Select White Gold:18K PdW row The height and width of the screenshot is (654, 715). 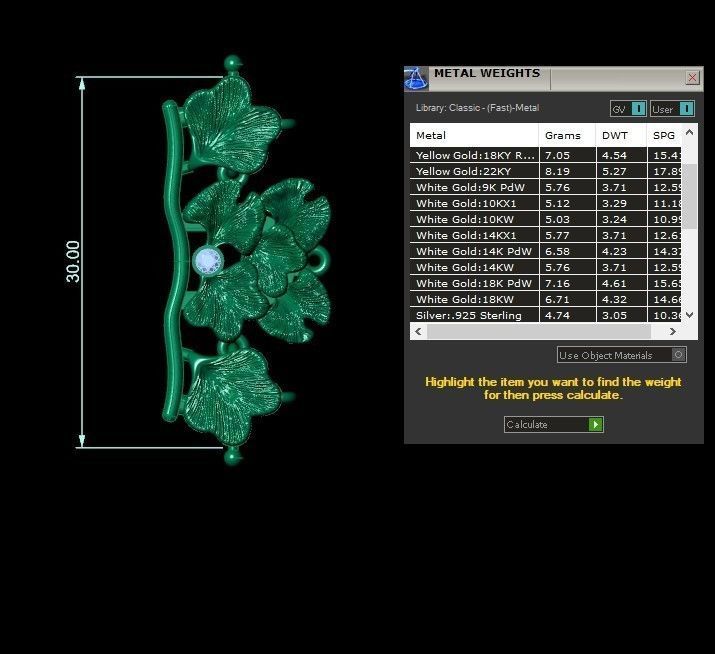546,283
